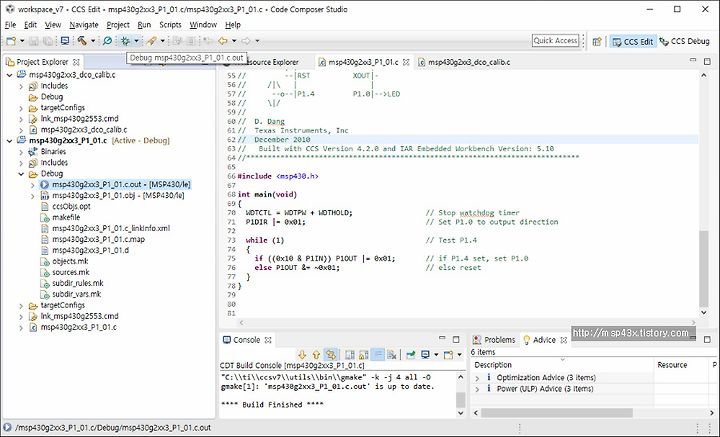Expand lnk_msp430g2553.cmd in active project
Screen dimensions: 720x437
click(21, 316)
